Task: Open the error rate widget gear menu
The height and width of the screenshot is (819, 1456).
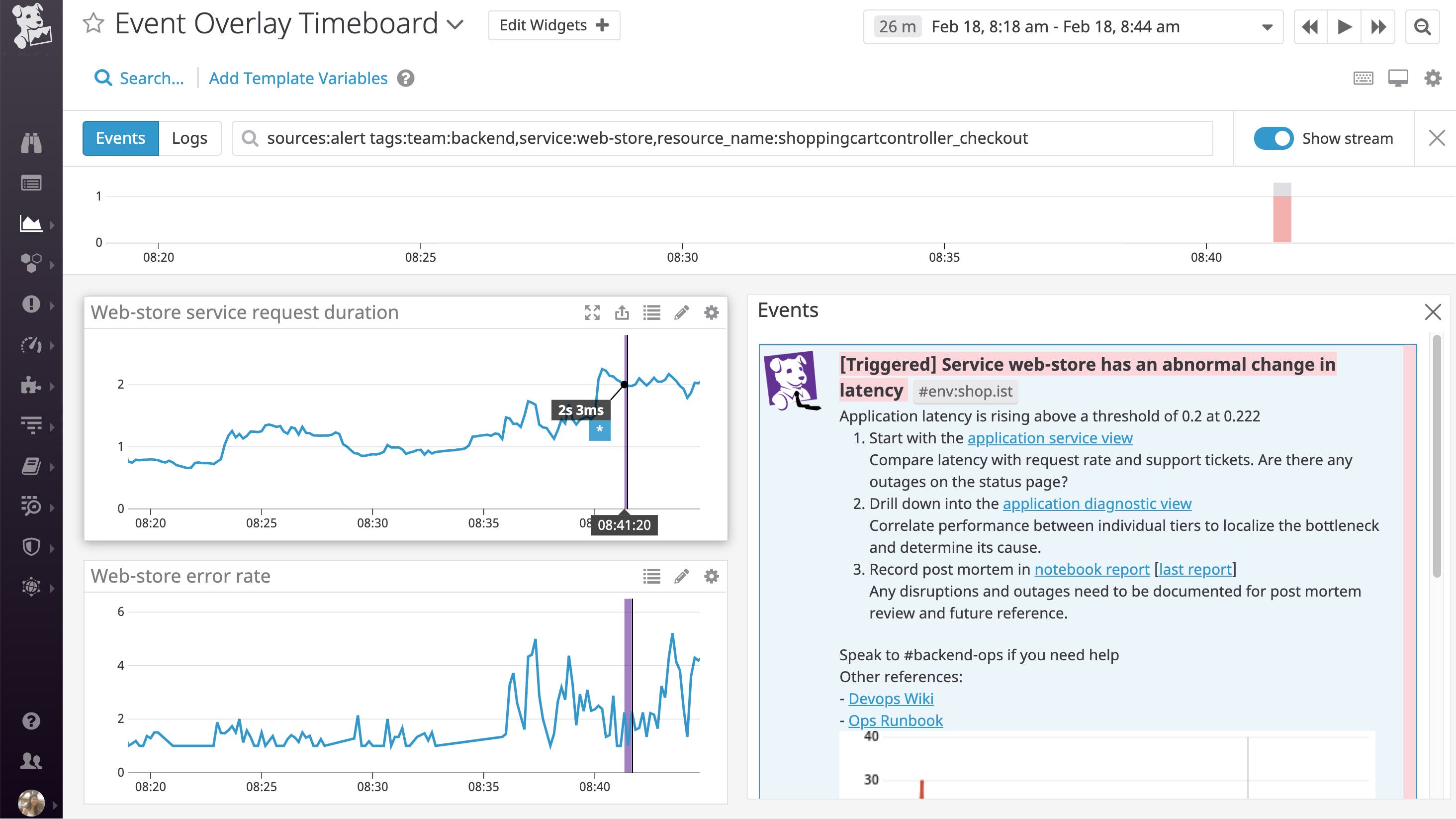Action: 711,576
